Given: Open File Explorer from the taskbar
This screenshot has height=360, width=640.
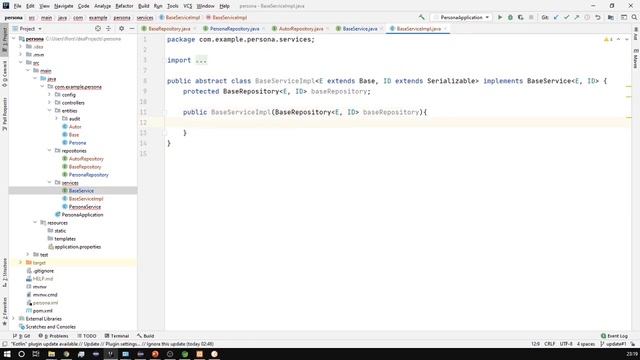Looking at the screenshot, I should [51, 354].
